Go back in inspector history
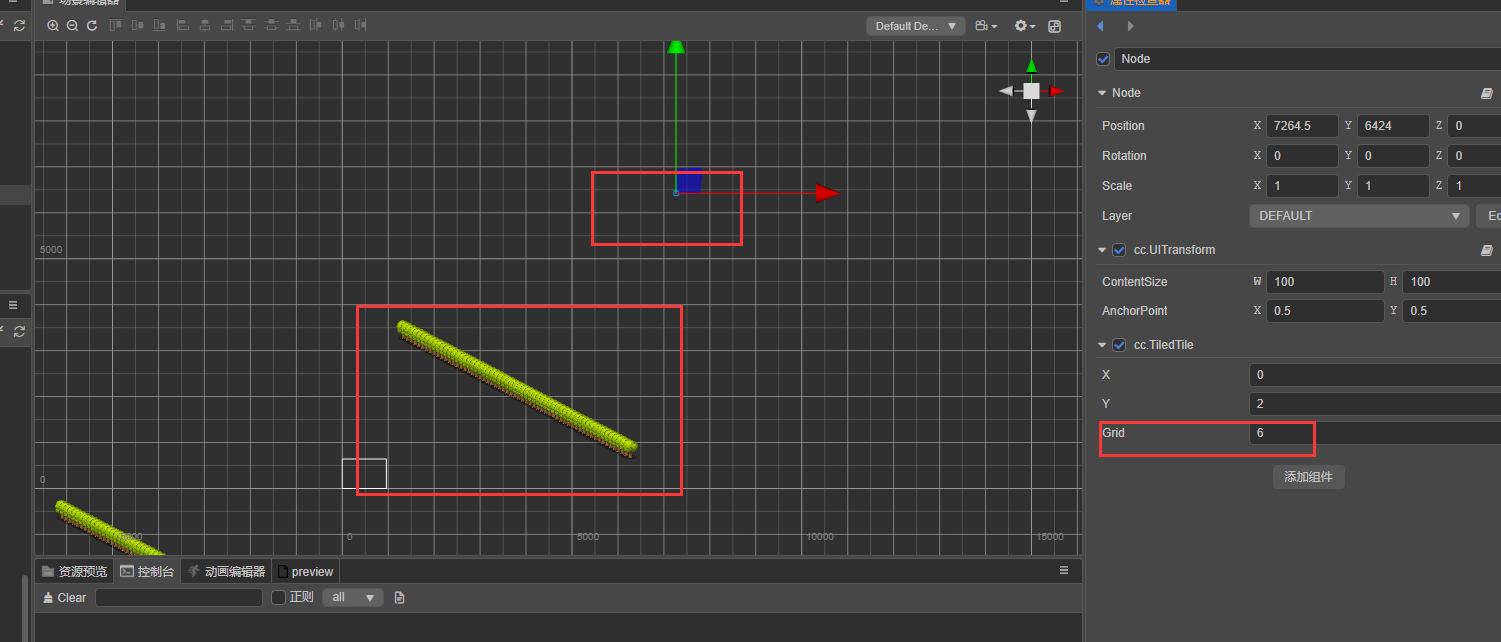The height and width of the screenshot is (642, 1501). 1101,26
